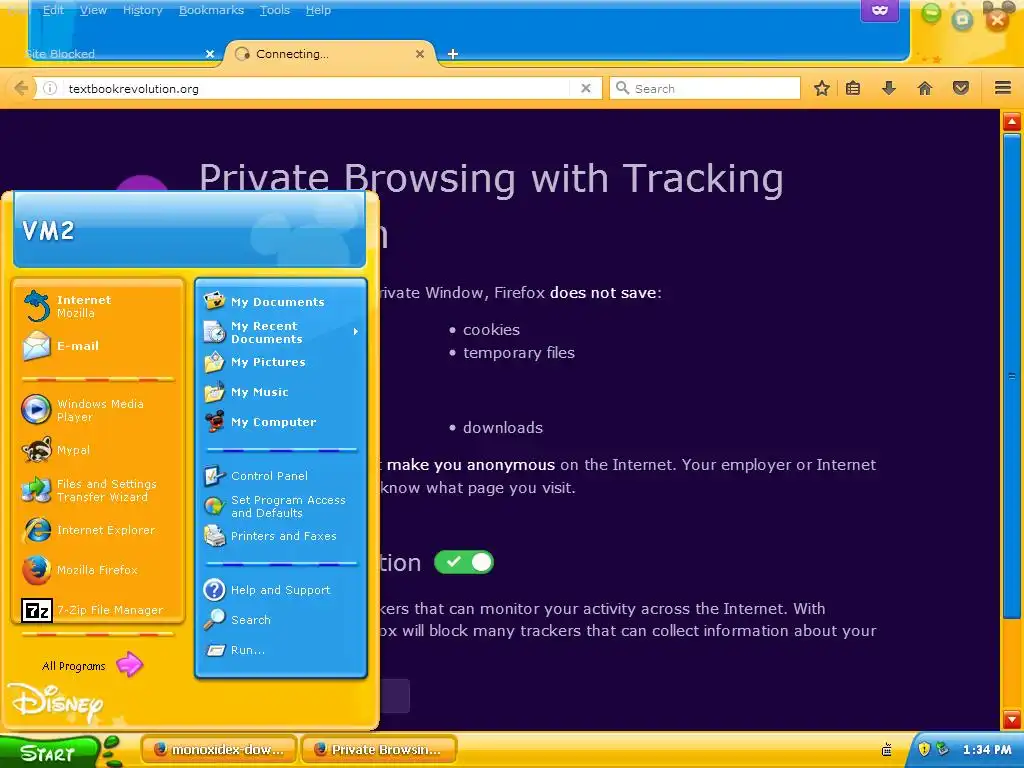Close the Site Blocked tab

coord(210,54)
